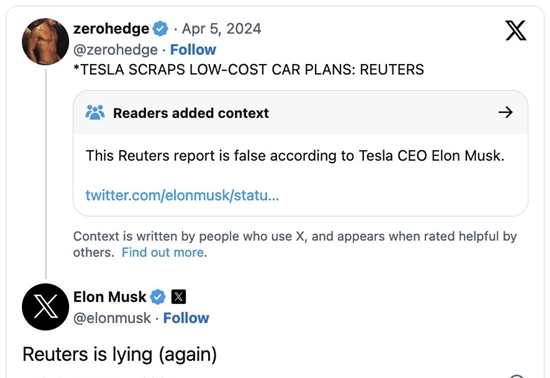
Task: Open the @elonmusk handle
Action: click(112, 318)
